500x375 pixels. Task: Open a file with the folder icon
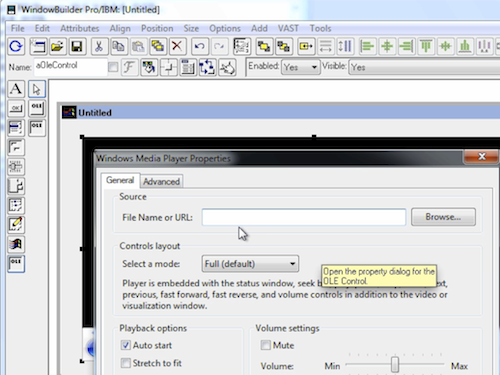57,46
